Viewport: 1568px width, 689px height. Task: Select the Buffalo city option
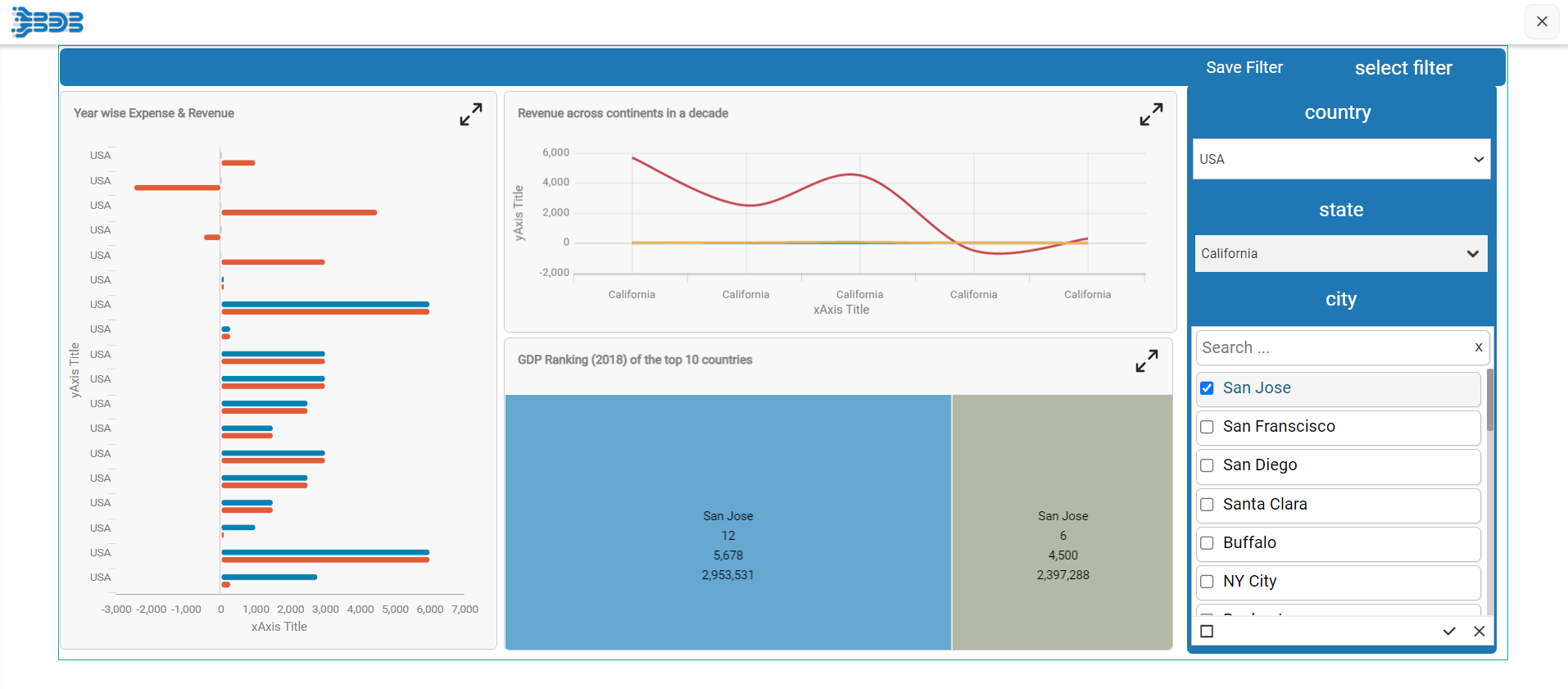[x=1338, y=543]
